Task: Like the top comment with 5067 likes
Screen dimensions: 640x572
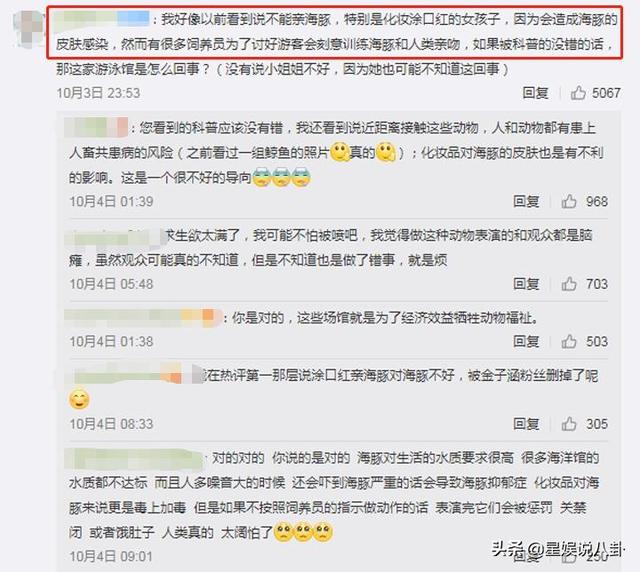Action: [578, 93]
